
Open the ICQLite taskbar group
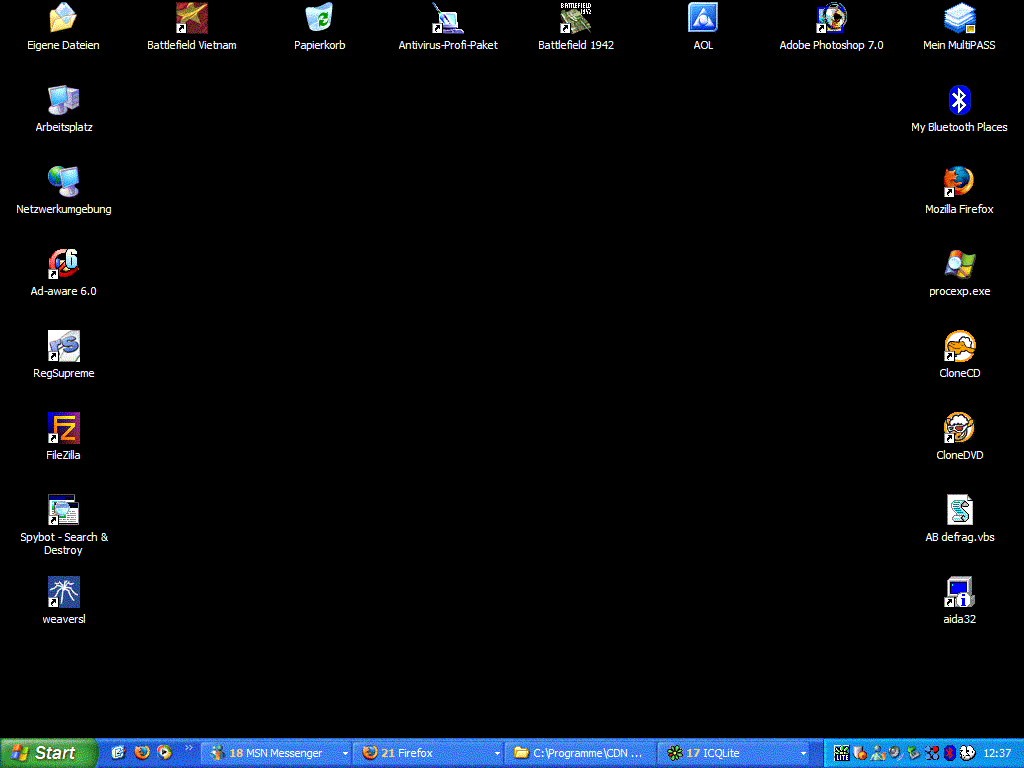click(733, 753)
